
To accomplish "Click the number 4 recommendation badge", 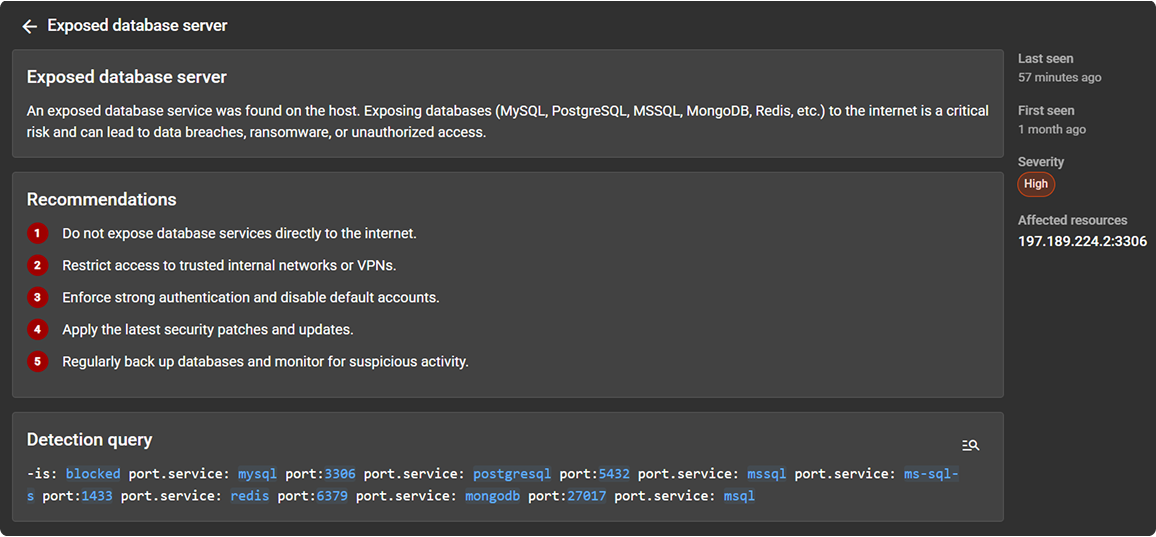I will coord(38,329).
